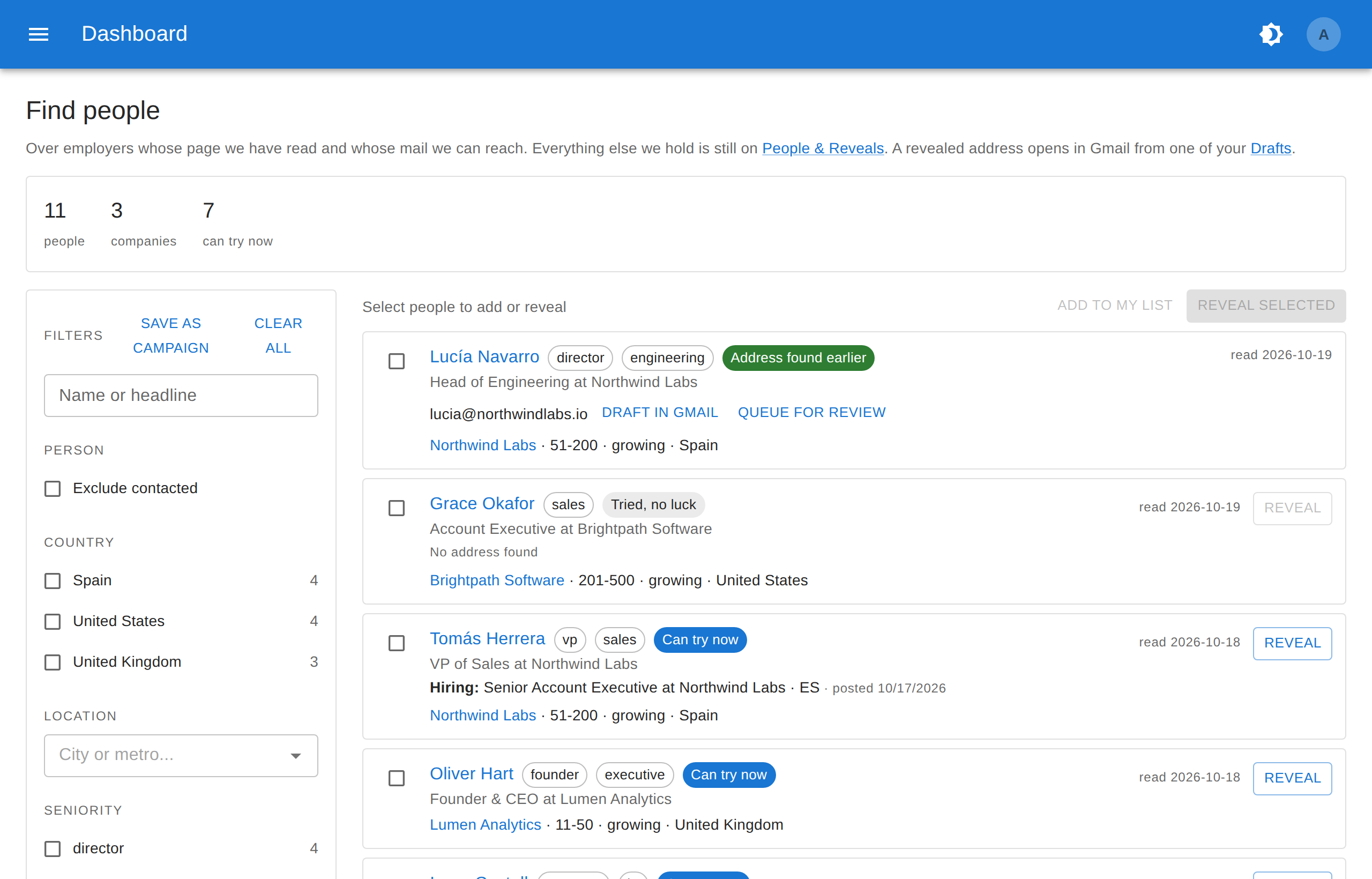Click the founder tag on Oliver's card
This screenshot has height=879, width=1372.
(554, 775)
